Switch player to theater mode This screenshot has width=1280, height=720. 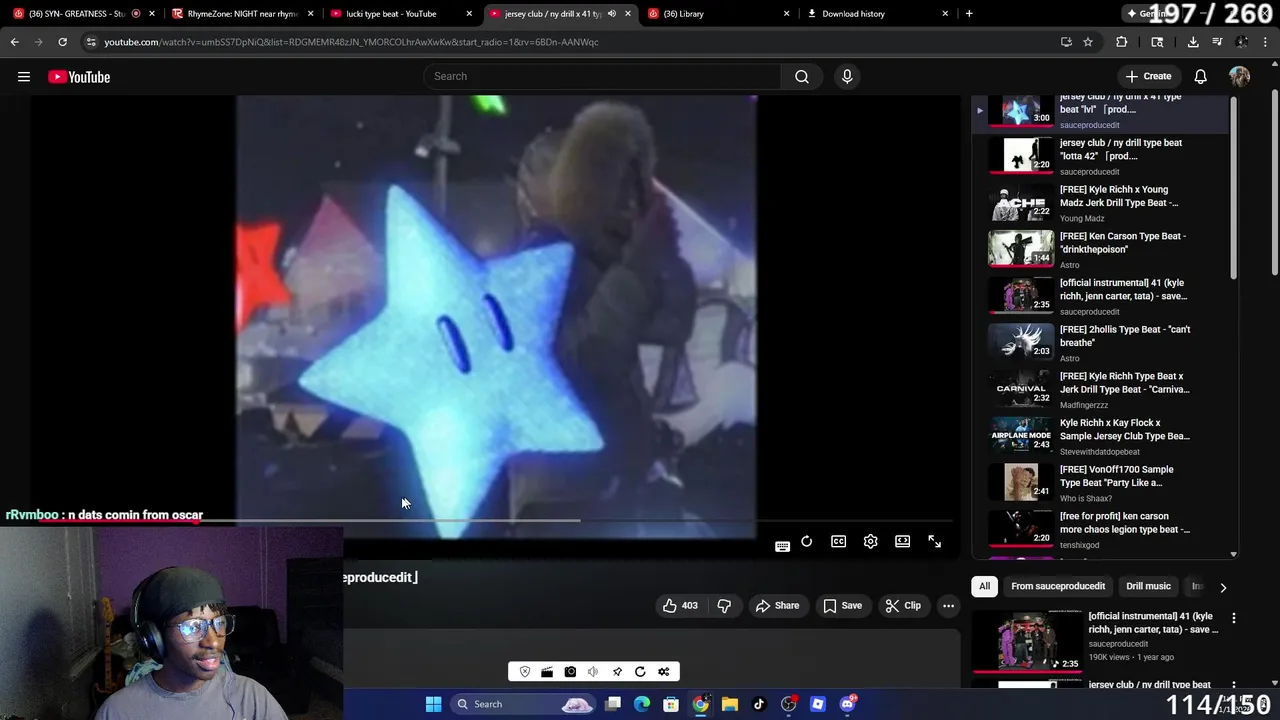coord(902,541)
